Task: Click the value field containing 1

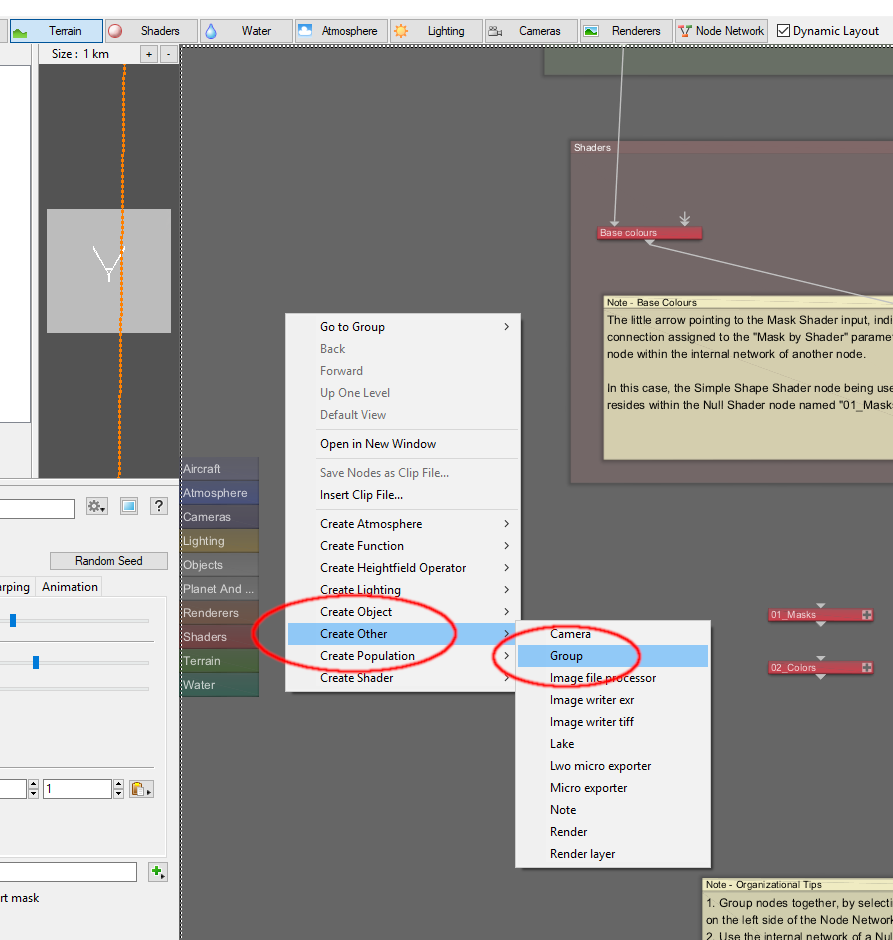Action: (x=77, y=789)
